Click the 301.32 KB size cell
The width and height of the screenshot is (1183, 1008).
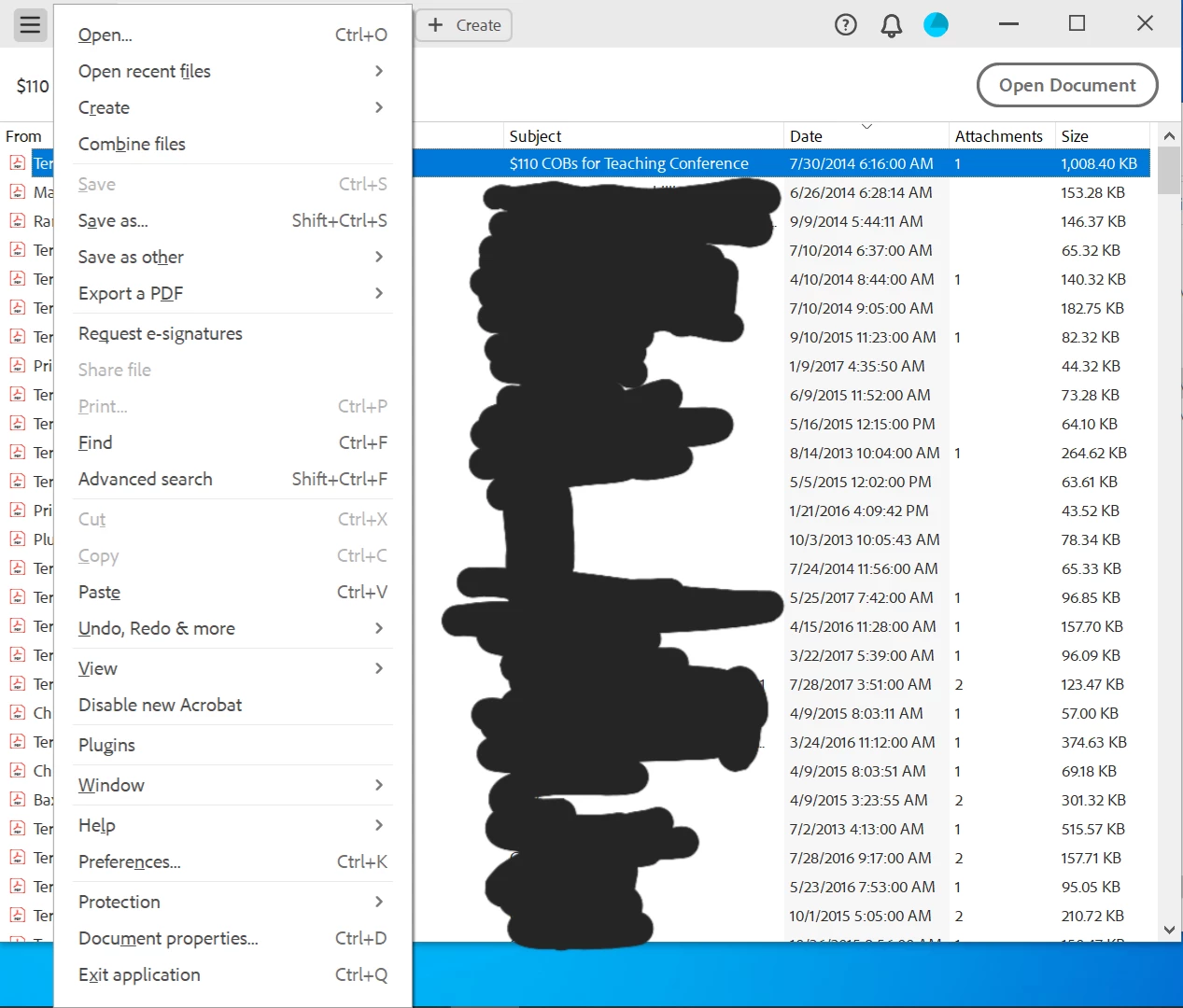click(x=1093, y=800)
